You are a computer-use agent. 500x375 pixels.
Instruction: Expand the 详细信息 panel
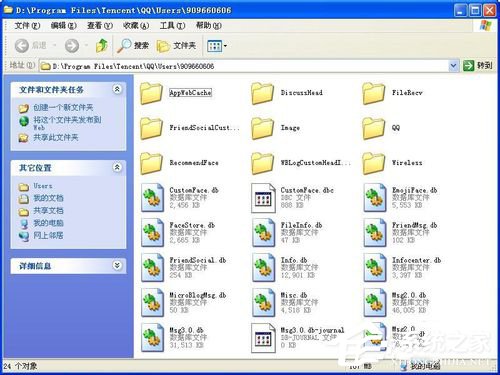(117, 266)
